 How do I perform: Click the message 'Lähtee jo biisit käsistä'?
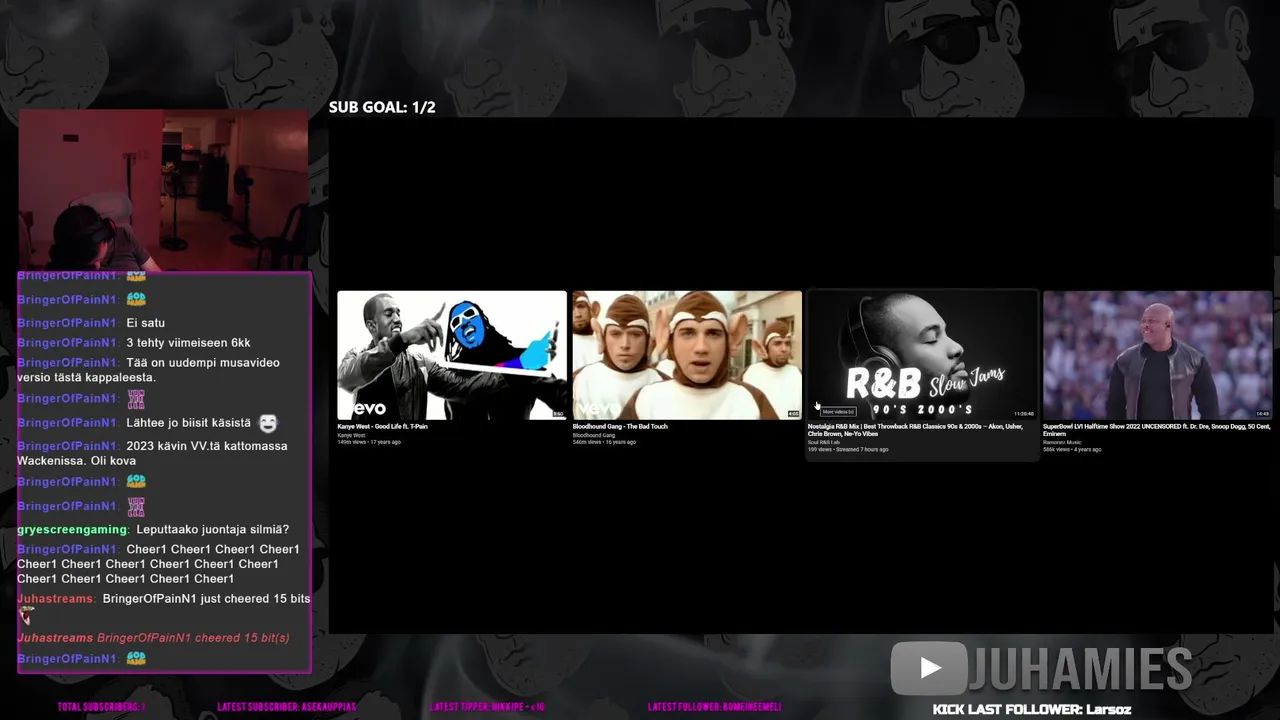click(x=189, y=423)
